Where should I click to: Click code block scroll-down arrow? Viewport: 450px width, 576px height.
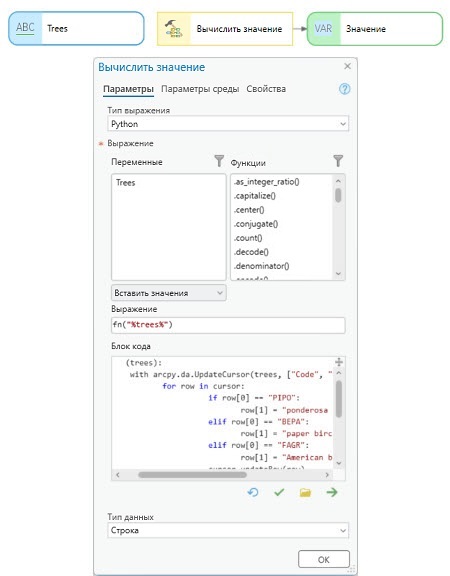coord(339,463)
